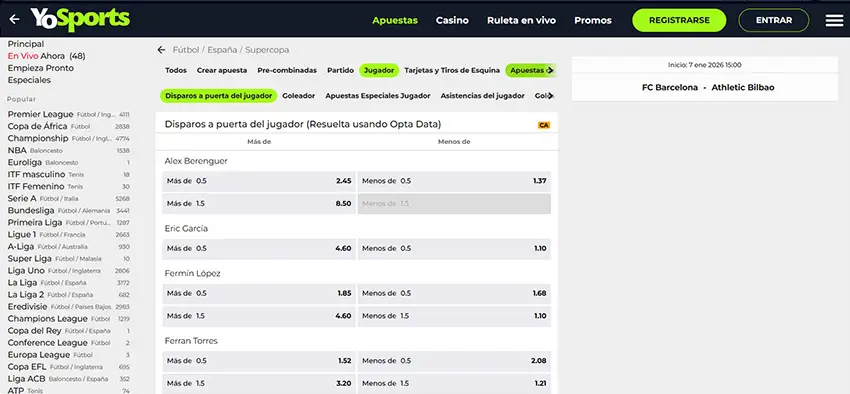Select the Crear apuesta tab
This screenshot has height=394, width=850.
[x=222, y=70]
